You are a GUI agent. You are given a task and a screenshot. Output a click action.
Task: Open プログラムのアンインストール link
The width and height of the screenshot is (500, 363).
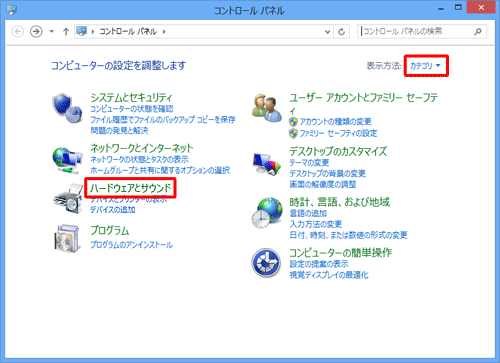coord(132,245)
